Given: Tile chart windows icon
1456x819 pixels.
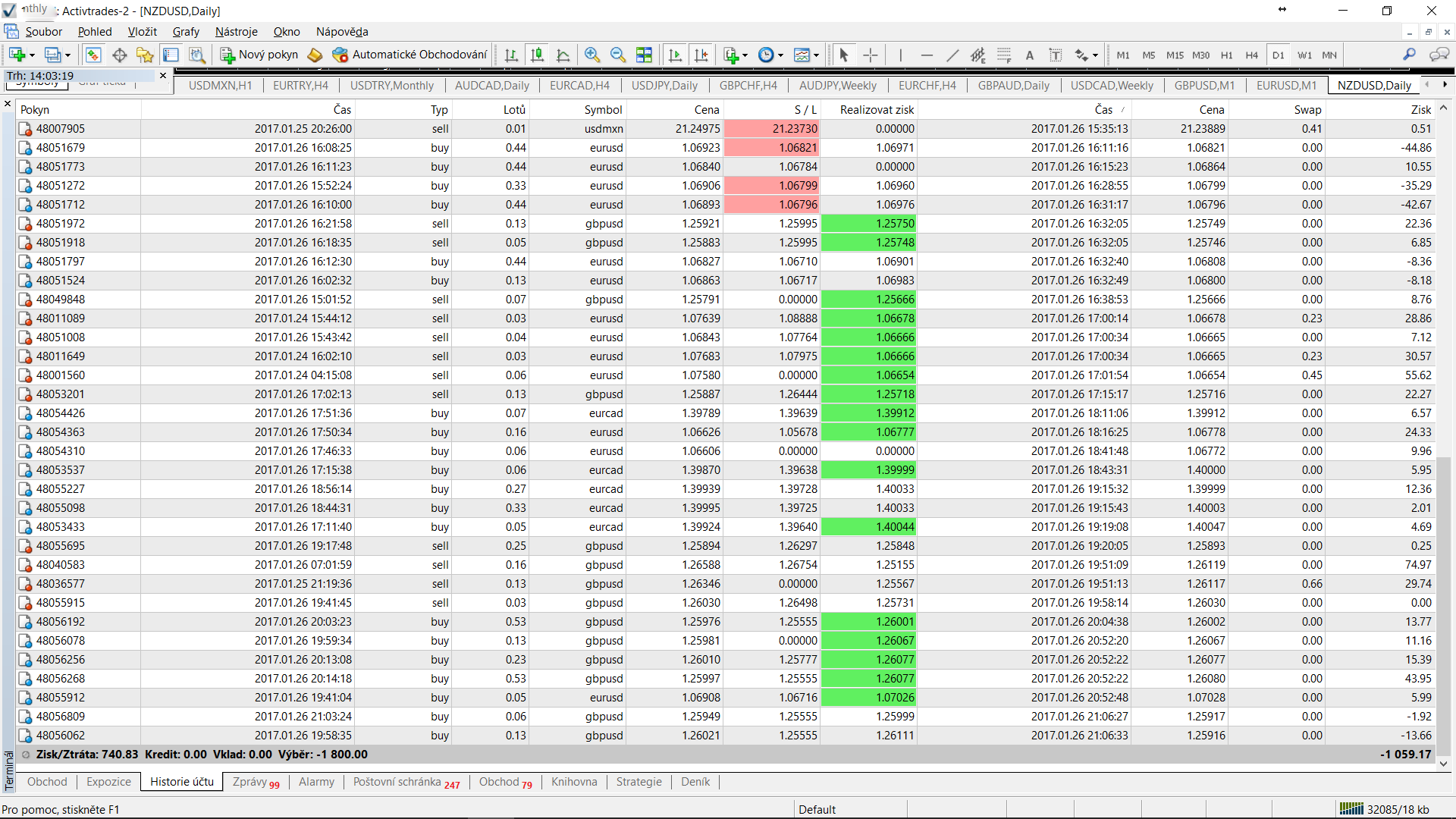Looking at the screenshot, I should [x=644, y=55].
